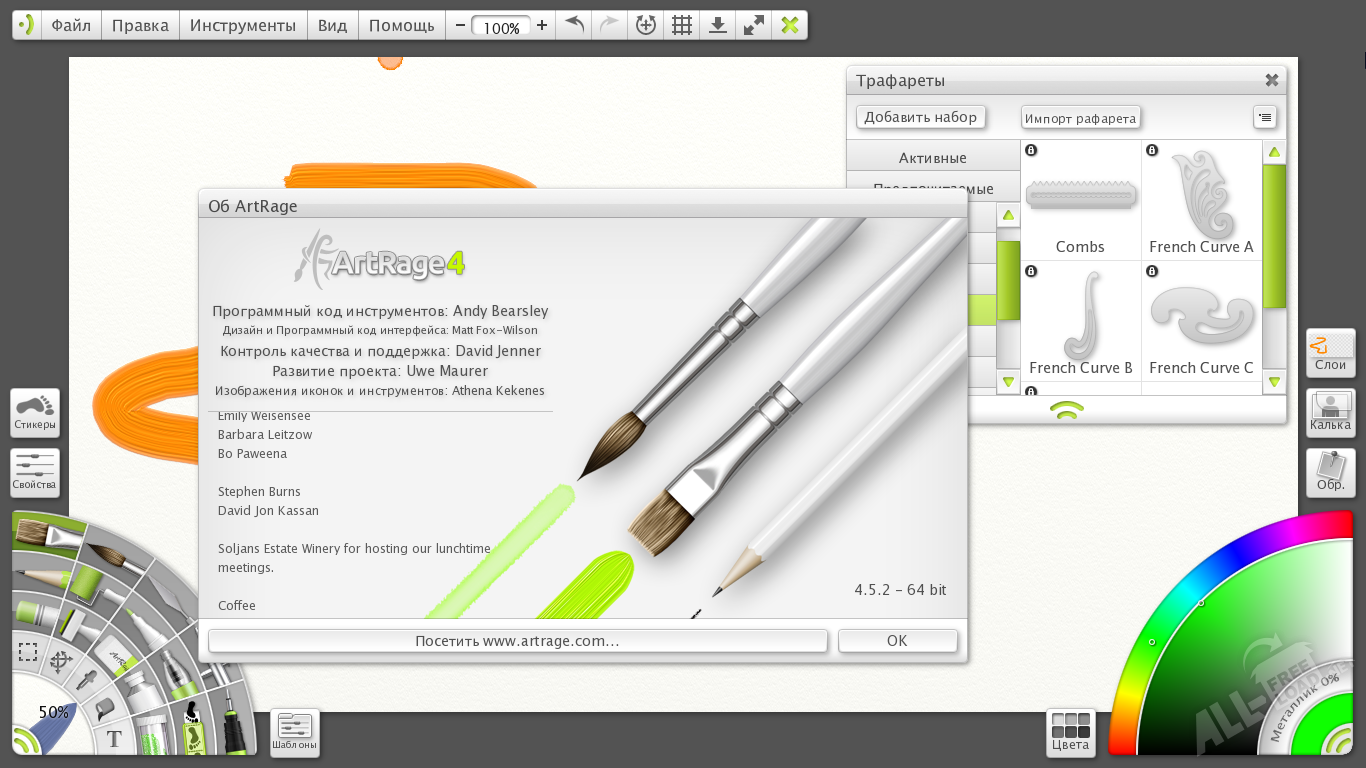This screenshot has height=768, width=1366.
Task: Open the Стикеры panel
Action: pos(35,413)
